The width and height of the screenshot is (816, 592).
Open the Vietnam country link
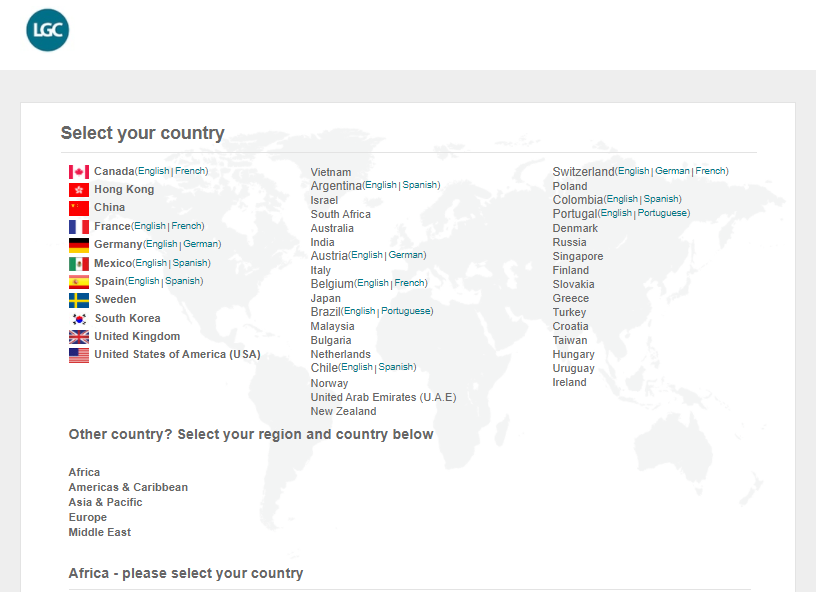[331, 172]
